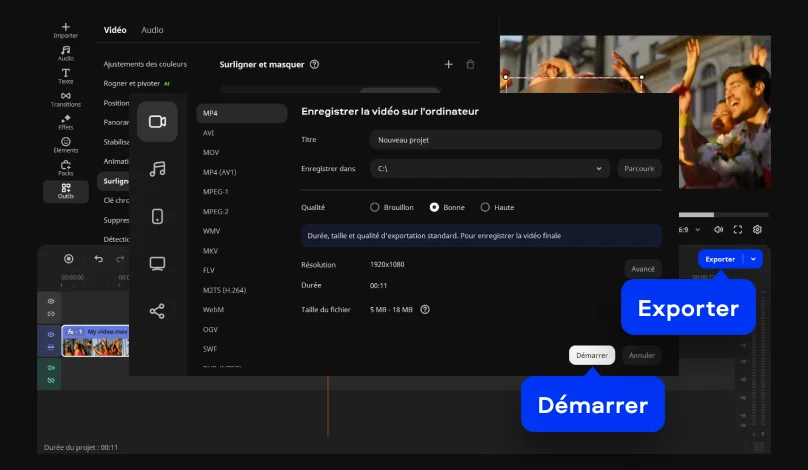The height and width of the screenshot is (470, 808).
Task: Open the Éléments sticker section
Action: 65,145
